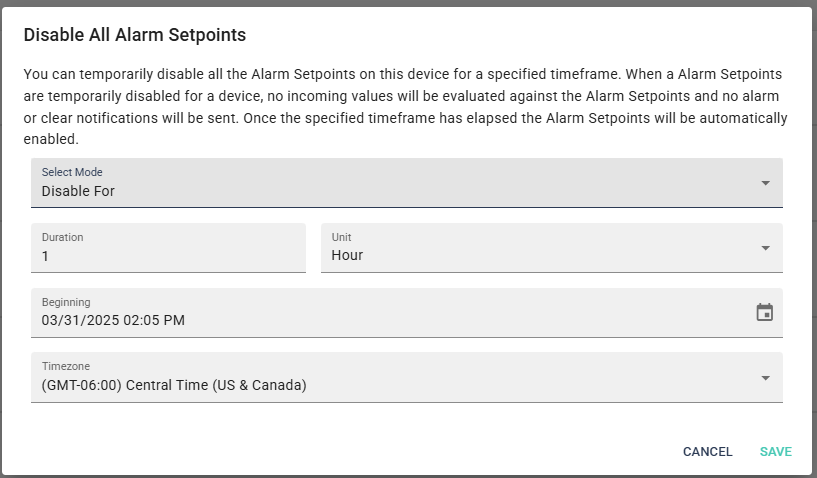Open the calendar picker in Beginning field
The image size is (817, 478).
[764, 313]
